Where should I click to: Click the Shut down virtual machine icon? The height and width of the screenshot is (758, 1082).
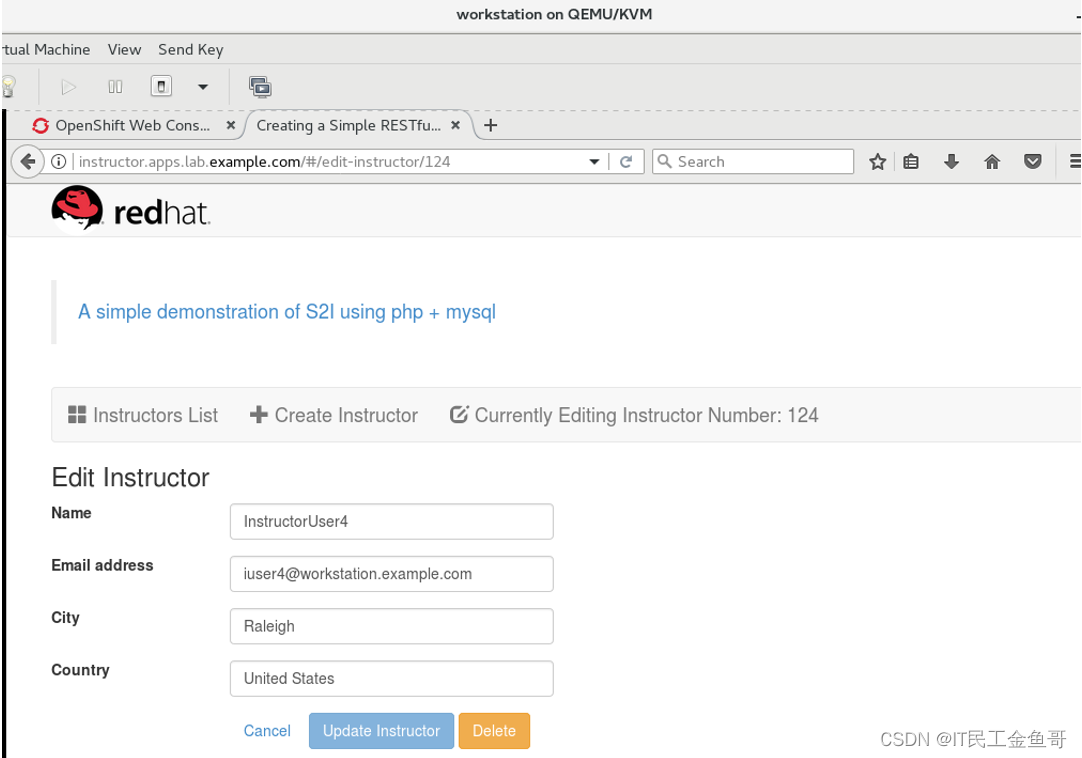[x=161, y=86]
